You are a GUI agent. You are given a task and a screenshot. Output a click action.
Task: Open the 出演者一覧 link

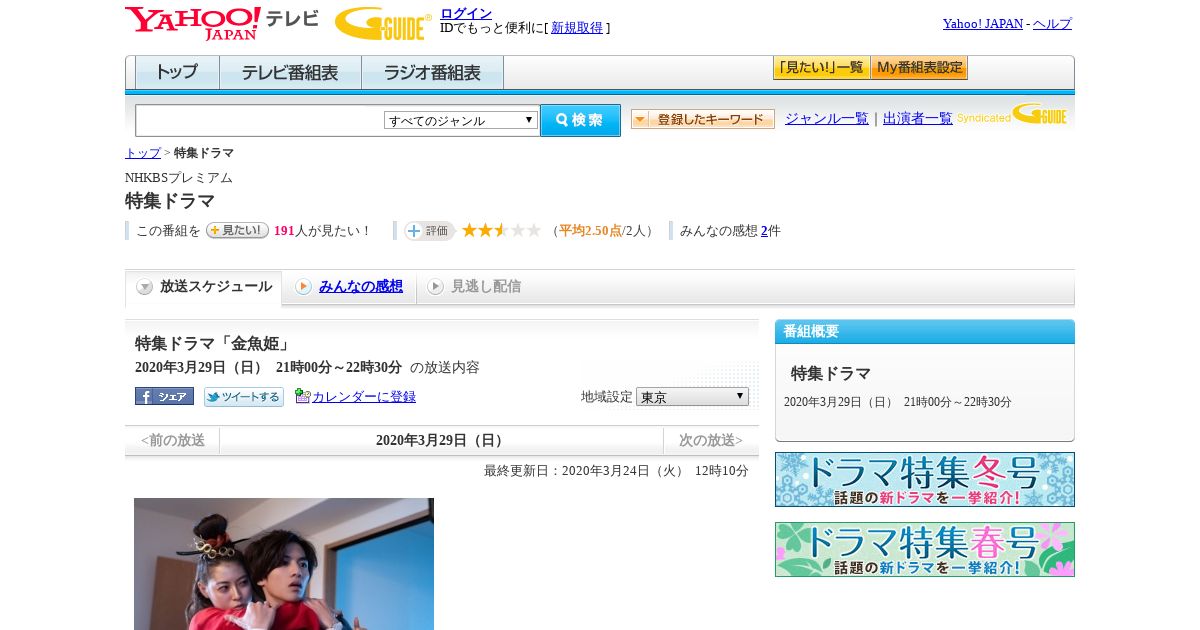pyautogui.click(x=918, y=118)
